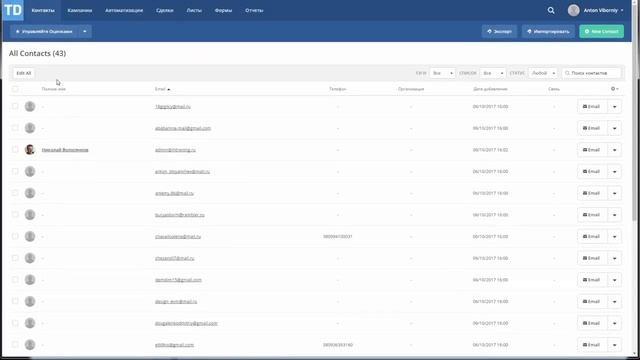The width and height of the screenshot is (640, 360).
Task: Expand action arrow in row with phone 380994100031
Action: [x=614, y=236]
